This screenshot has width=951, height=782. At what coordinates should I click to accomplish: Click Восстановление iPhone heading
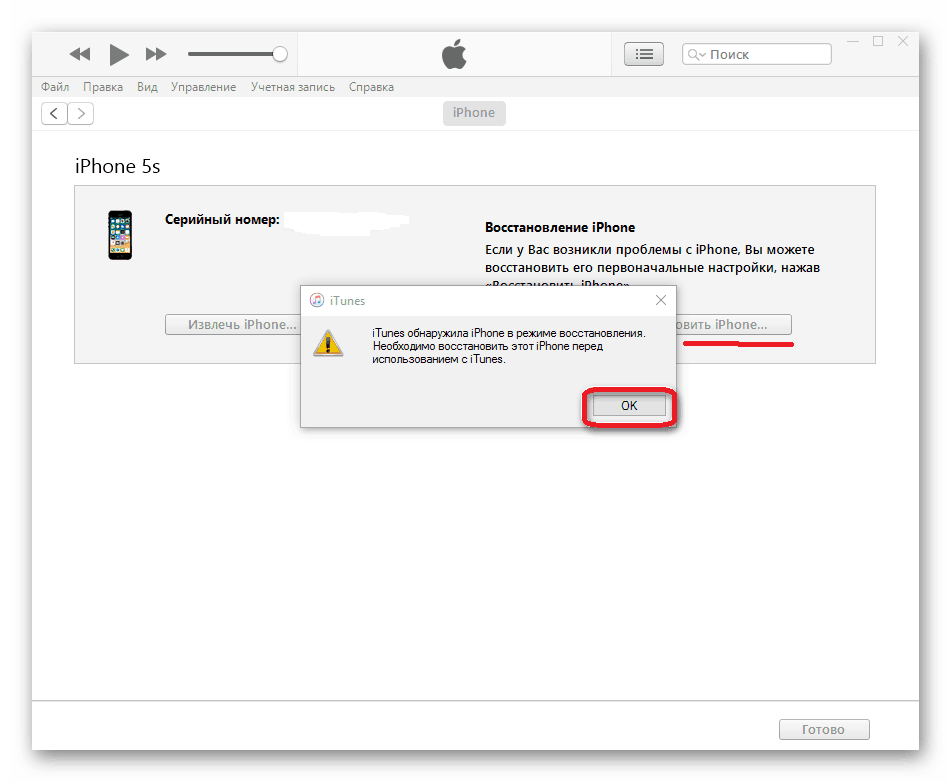560,228
